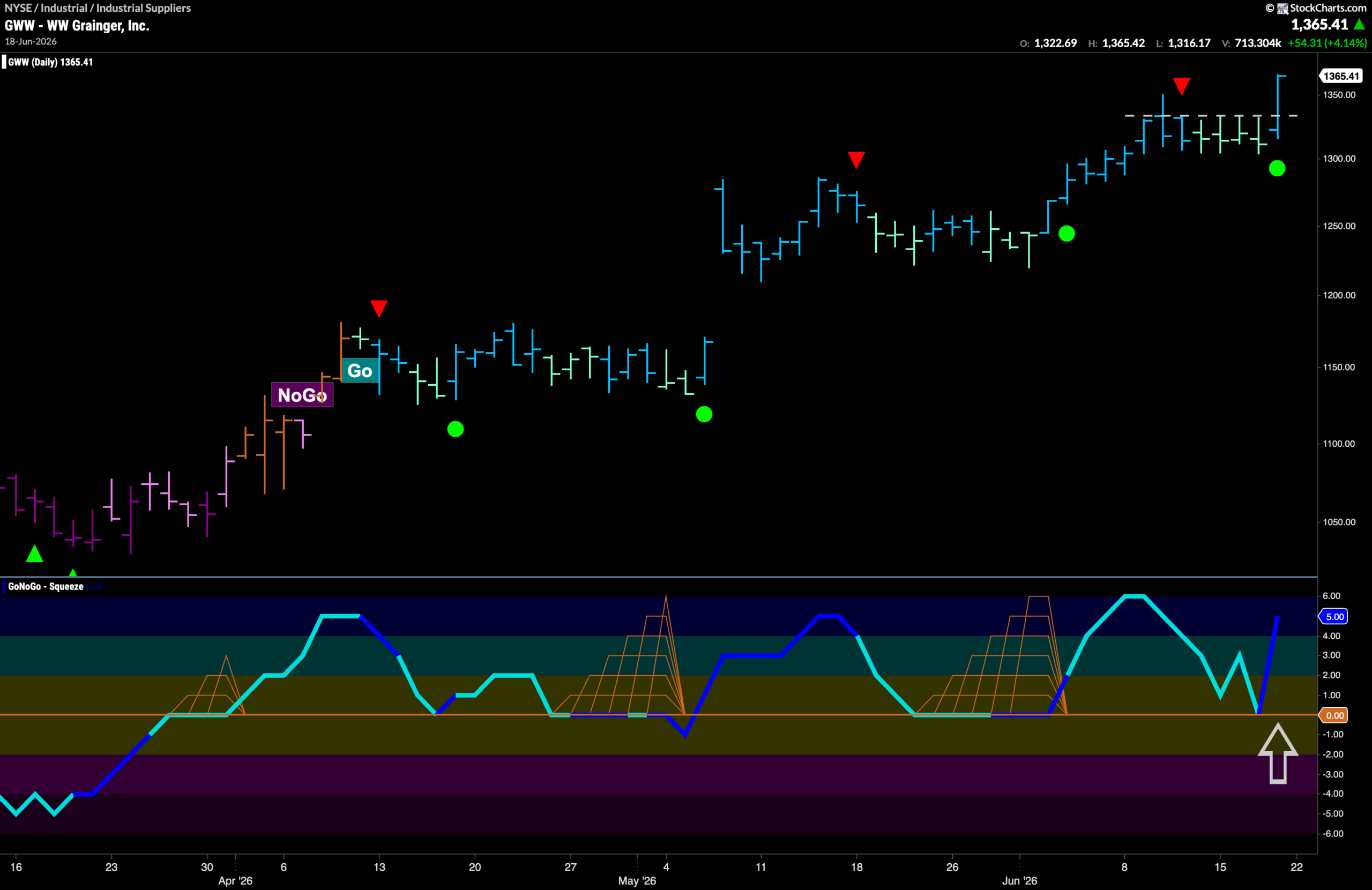This screenshot has height=890, width=1372.
Task: Click the latest price bar at 1365
Action: (1278, 107)
